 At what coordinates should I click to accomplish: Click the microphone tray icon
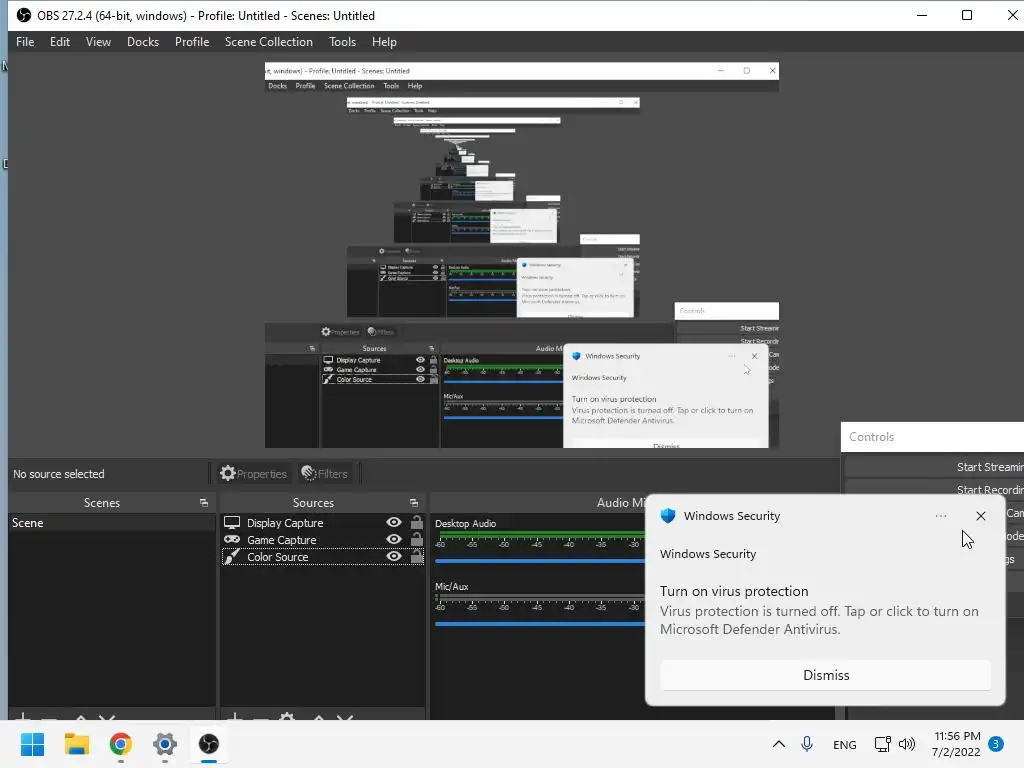[x=807, y=744]
